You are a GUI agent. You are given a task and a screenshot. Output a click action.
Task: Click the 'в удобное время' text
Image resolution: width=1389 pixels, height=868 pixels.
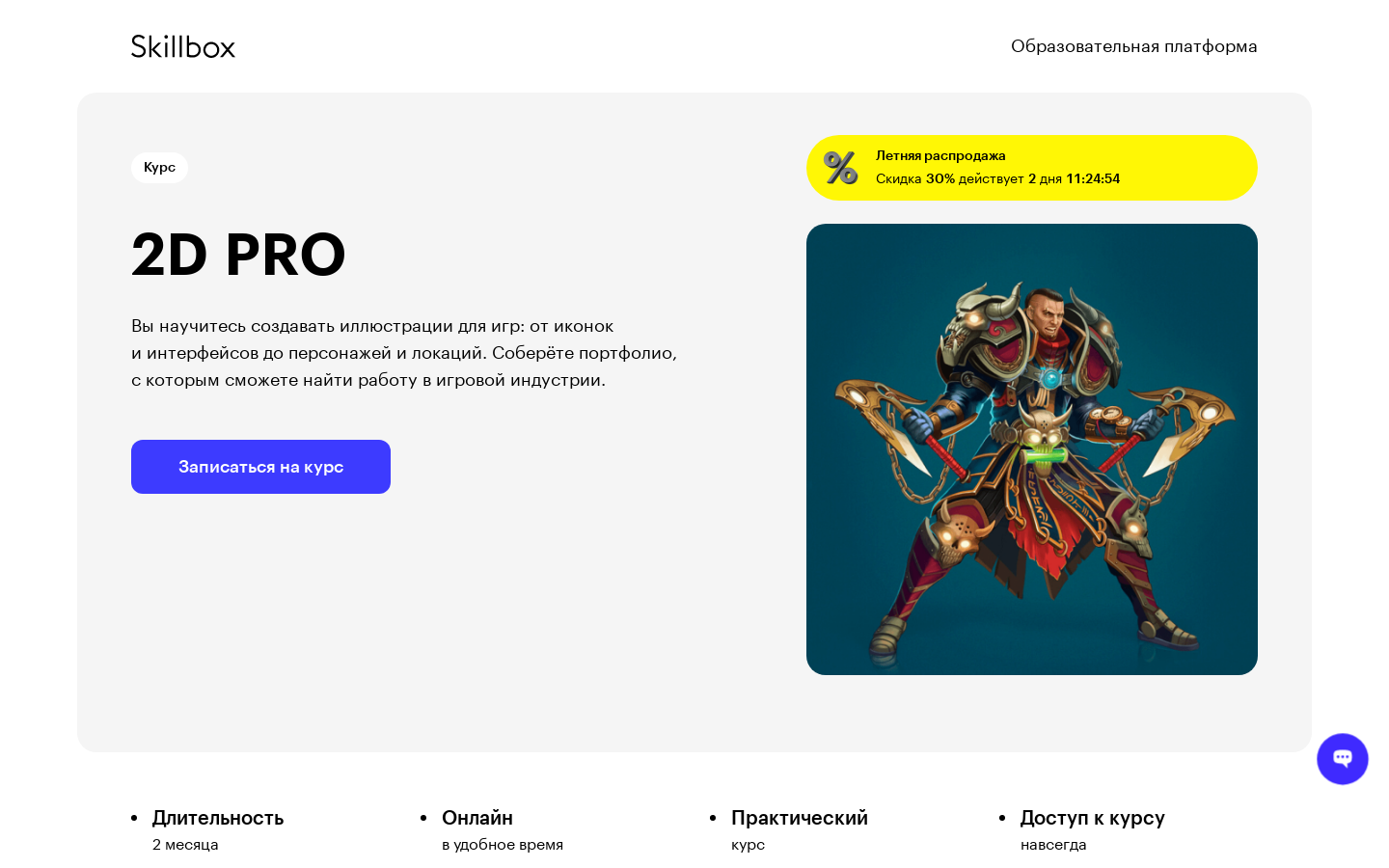(x=503, y=845)
